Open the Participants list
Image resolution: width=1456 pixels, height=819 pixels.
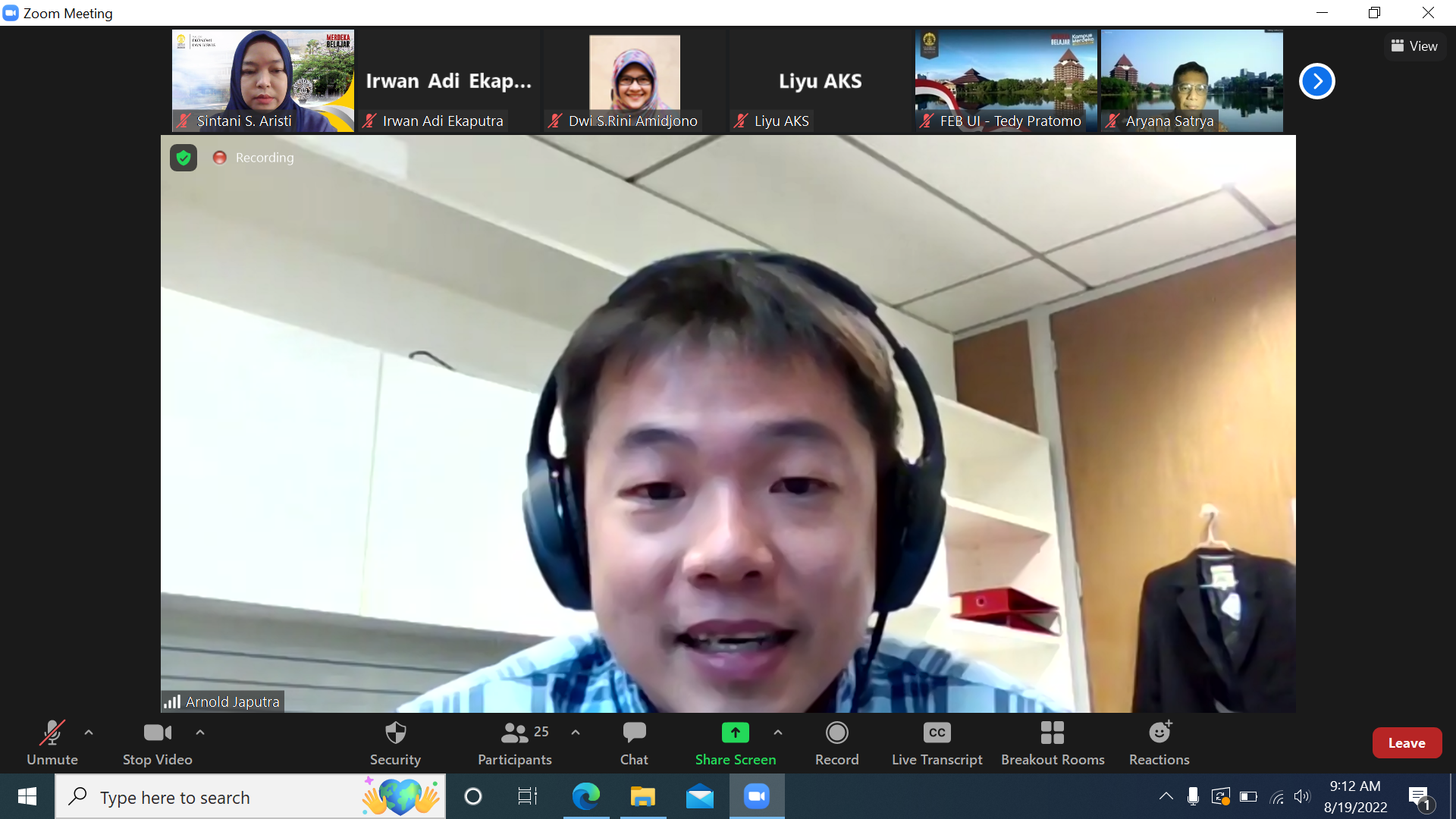[515, 742]
